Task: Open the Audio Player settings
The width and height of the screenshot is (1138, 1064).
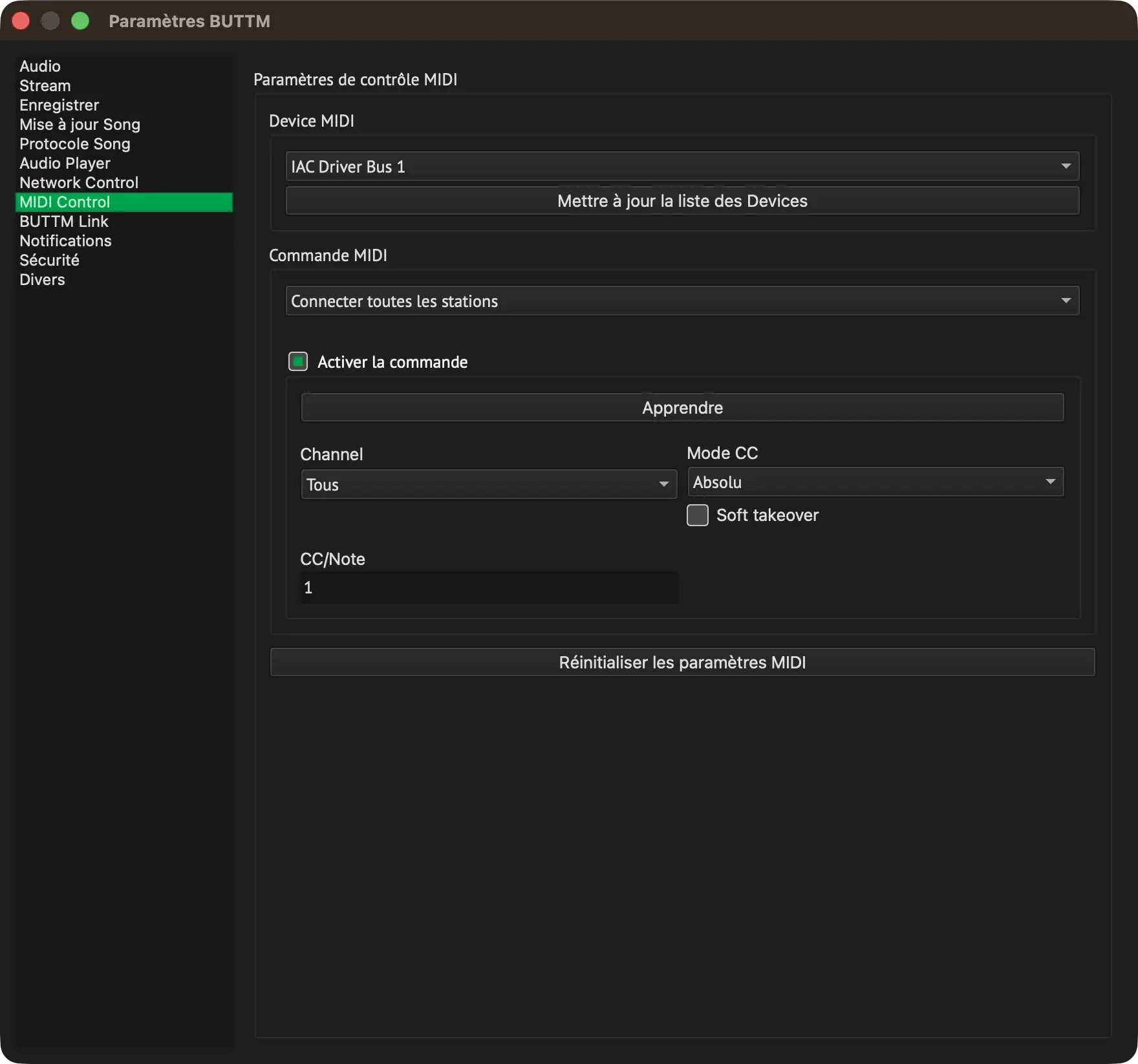Action: point(123,164)
